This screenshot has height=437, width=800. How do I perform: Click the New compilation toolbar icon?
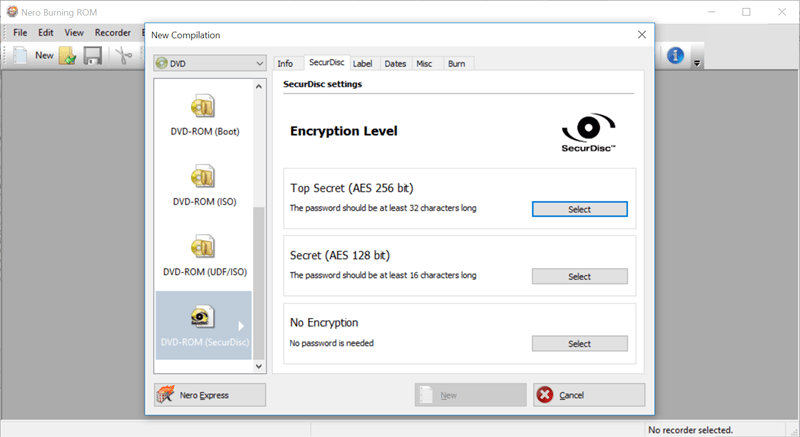22,56
